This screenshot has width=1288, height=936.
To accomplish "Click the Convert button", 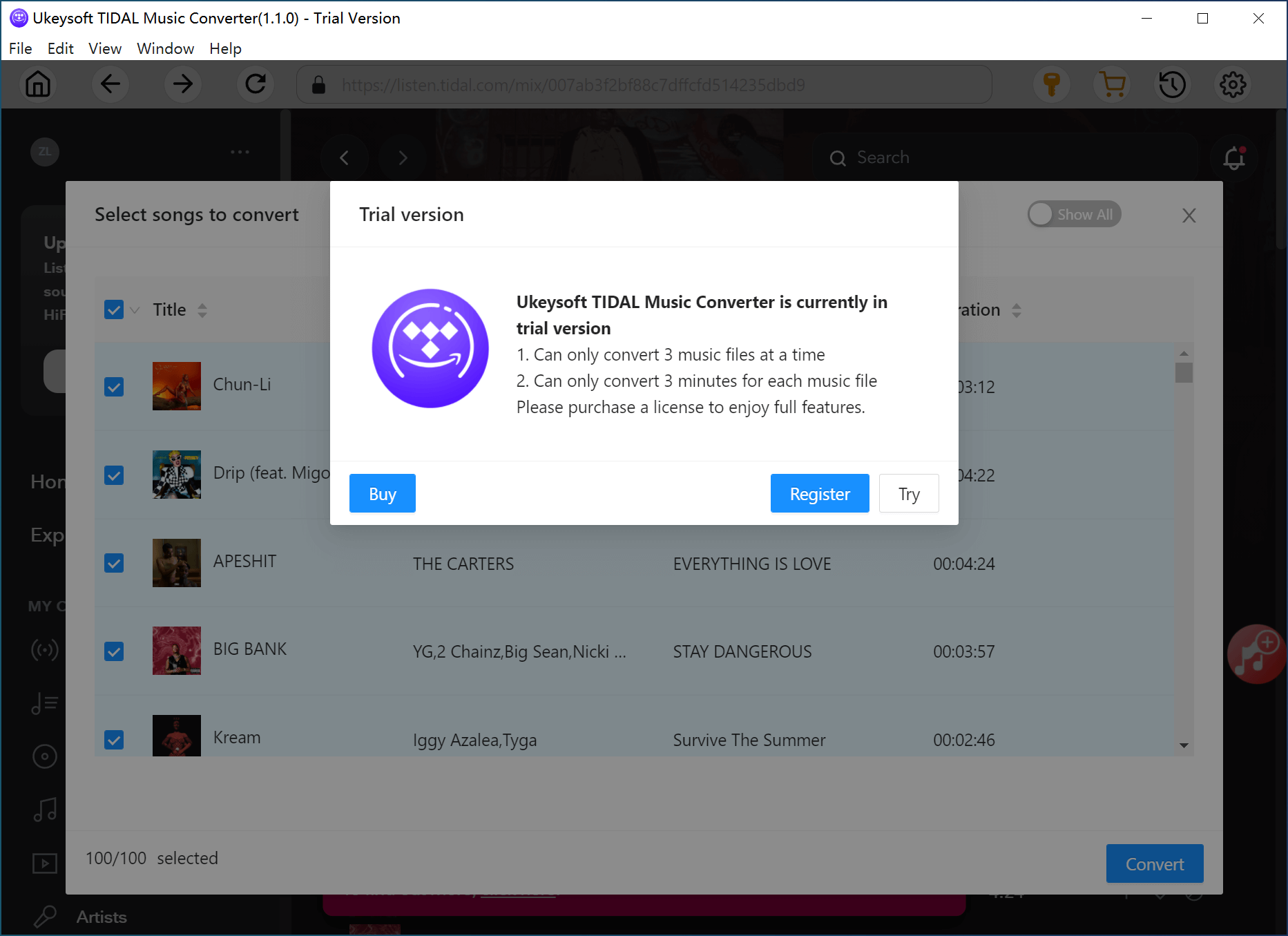I will coord(1155,863).
